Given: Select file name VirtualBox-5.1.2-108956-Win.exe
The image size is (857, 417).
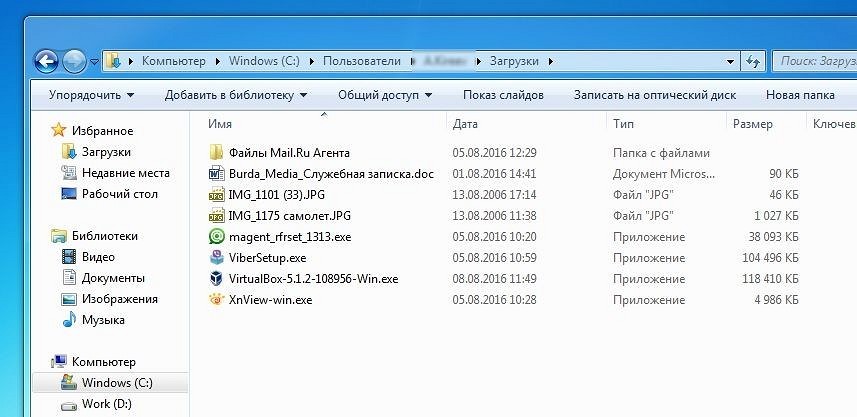Looking at the screenshot, I should pos(314,279).
